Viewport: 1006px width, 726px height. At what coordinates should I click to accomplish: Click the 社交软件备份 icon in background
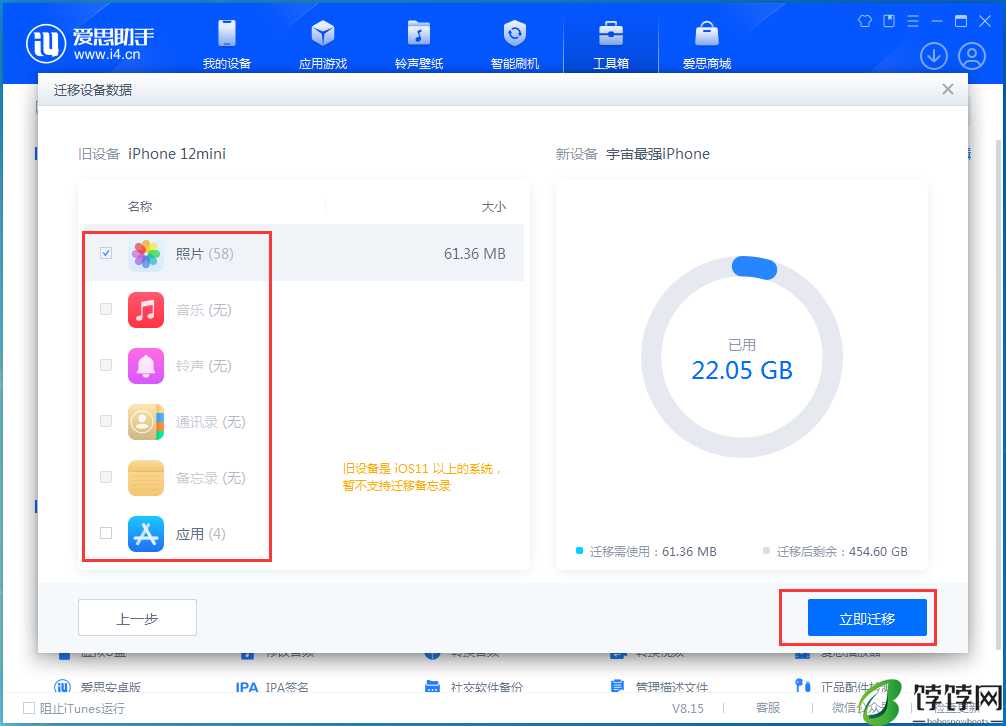432,687
